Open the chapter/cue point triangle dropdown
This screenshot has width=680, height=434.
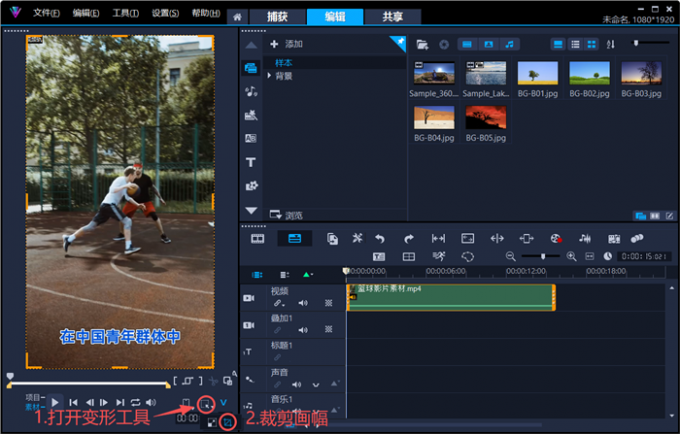coord(307,275)
